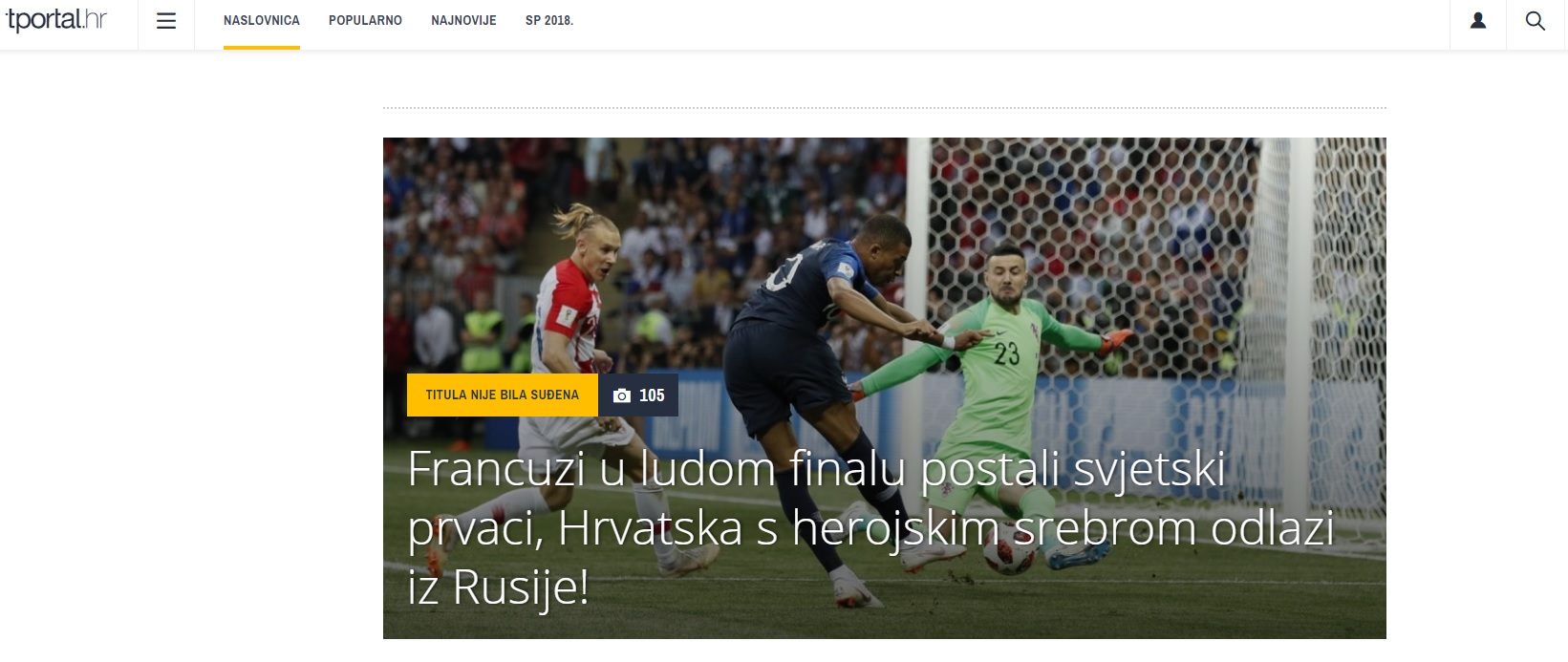This screenshot has width=1568, height=662.
Task: Click the user profile icon
Action: (1477, 20)
